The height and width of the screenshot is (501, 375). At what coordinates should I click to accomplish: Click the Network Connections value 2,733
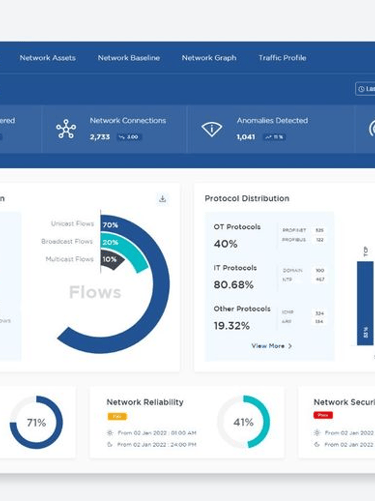pyautogui.click(x=100, y=137)
